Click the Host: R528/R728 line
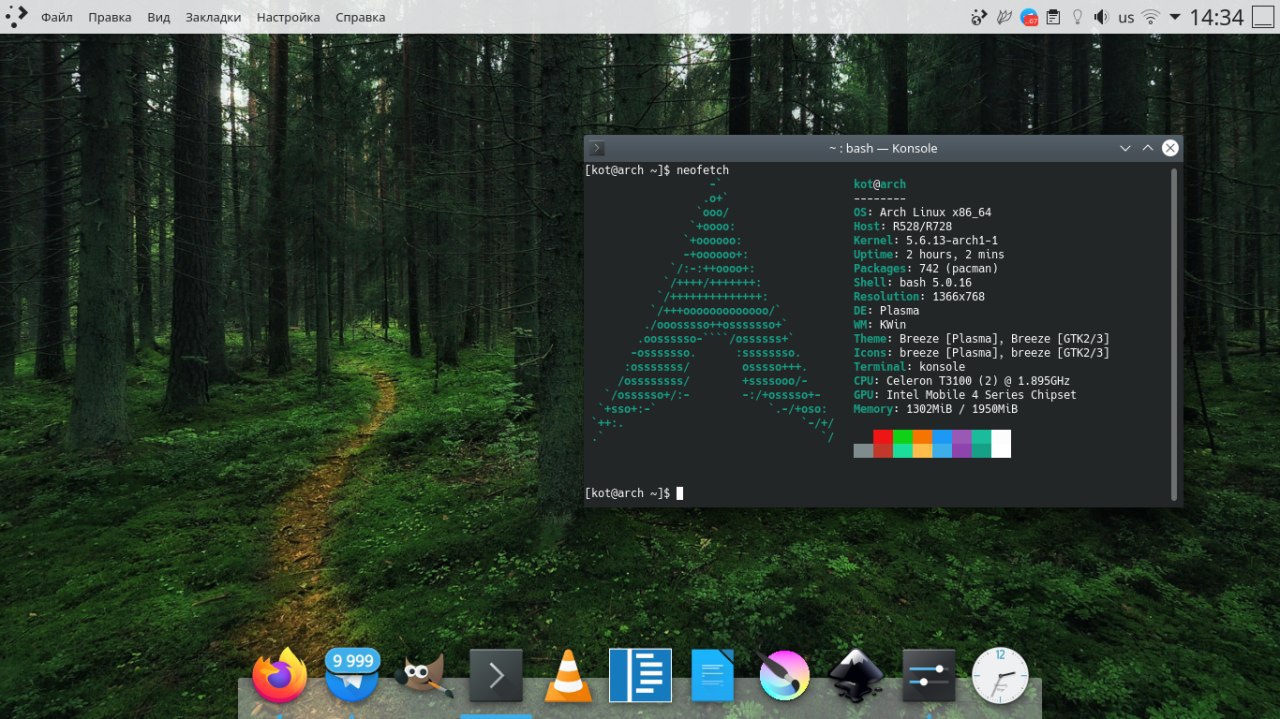 (902, 226)
